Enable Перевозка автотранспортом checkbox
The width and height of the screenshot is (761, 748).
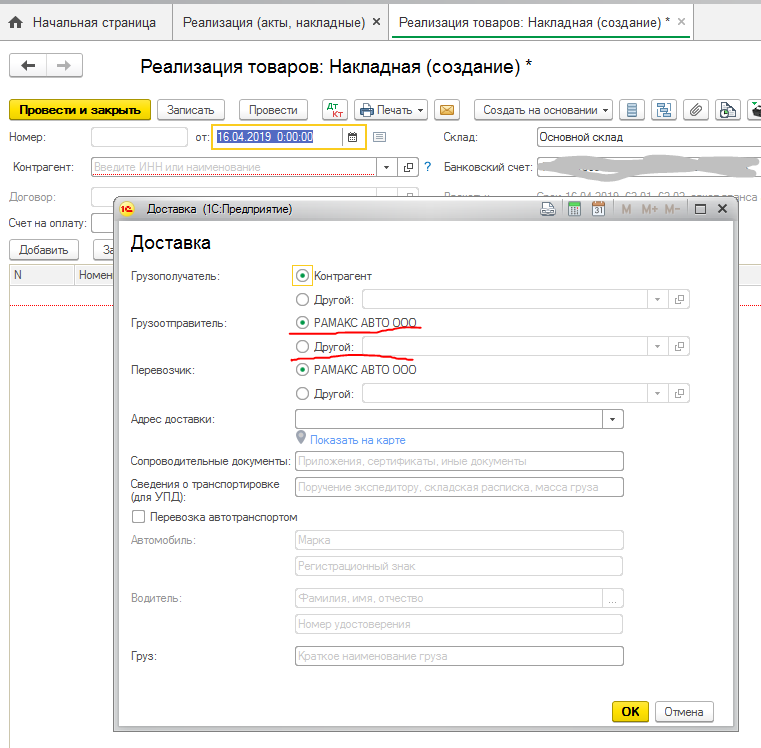point(139,517)
